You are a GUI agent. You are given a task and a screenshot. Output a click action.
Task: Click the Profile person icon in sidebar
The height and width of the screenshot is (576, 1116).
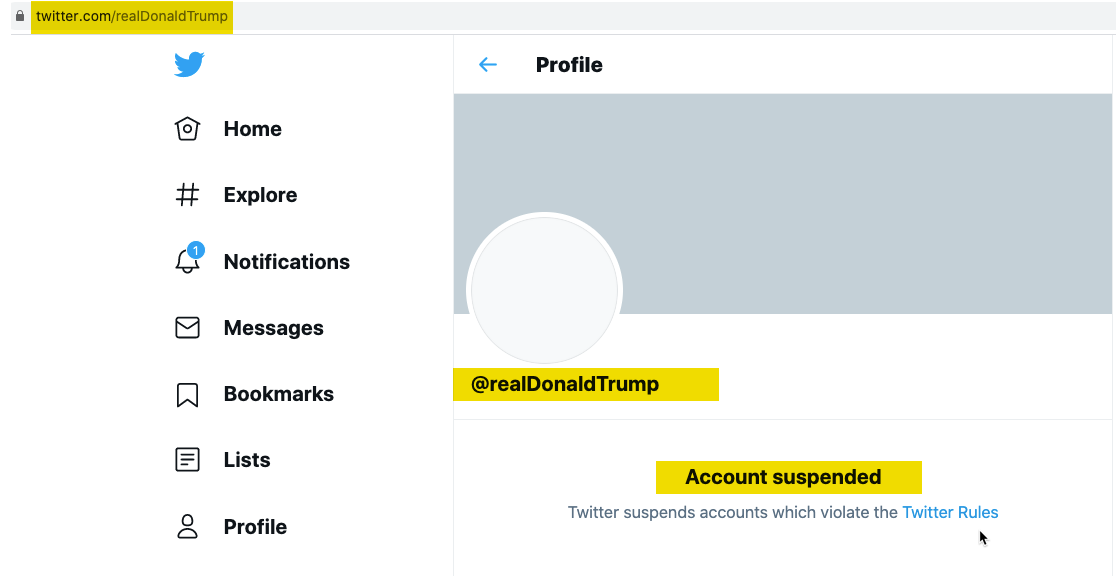tap(187, 526)
